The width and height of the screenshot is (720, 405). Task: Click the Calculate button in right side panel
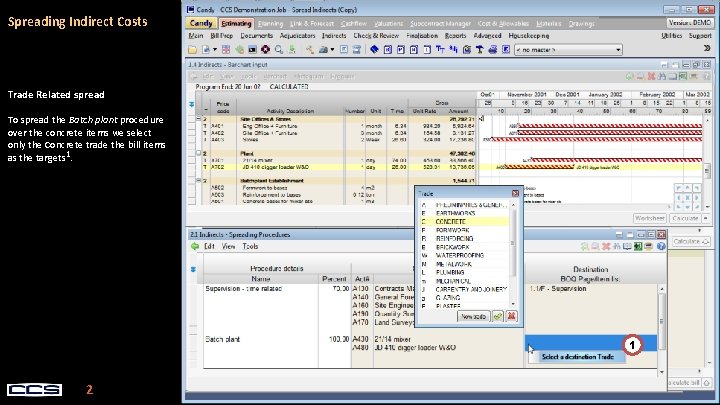click(691, 242)
